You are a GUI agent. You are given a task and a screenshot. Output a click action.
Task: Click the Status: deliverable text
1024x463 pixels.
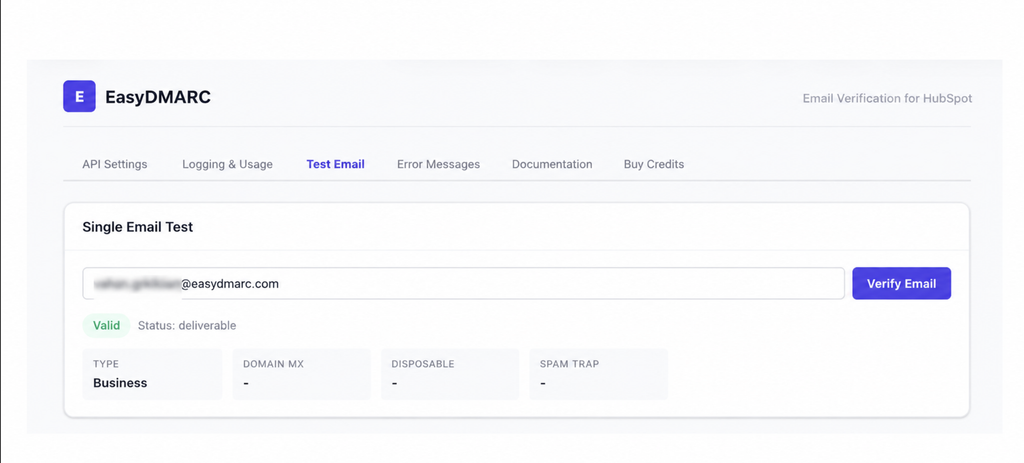(187, 325)
